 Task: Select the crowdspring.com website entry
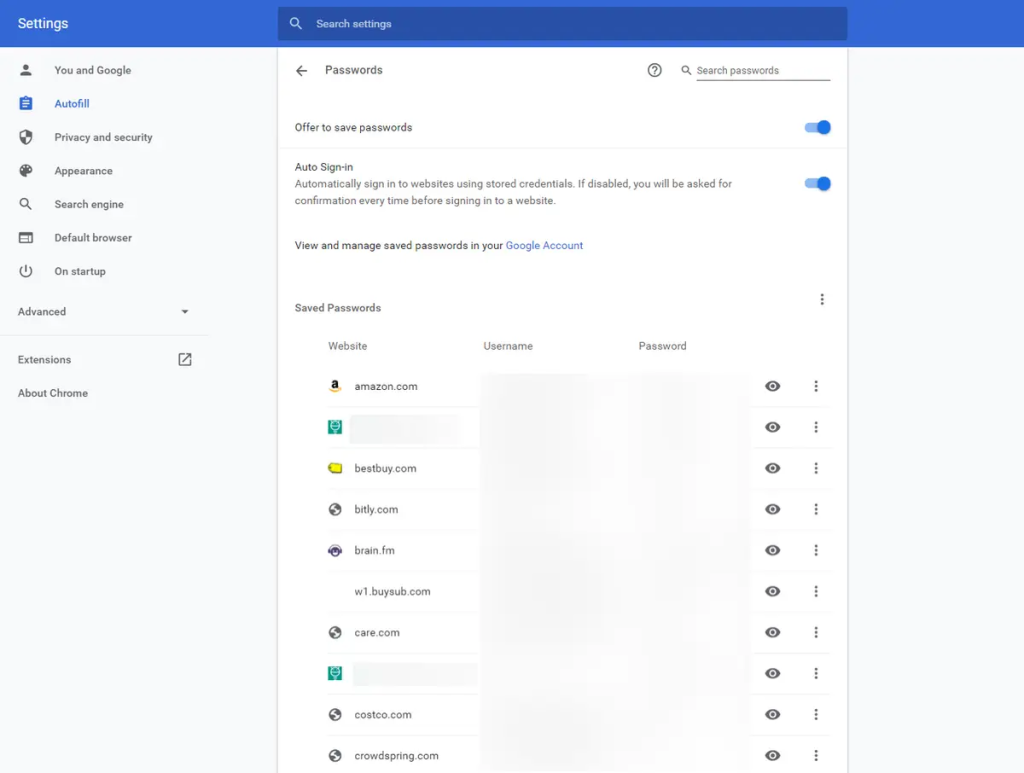point(396,755)
